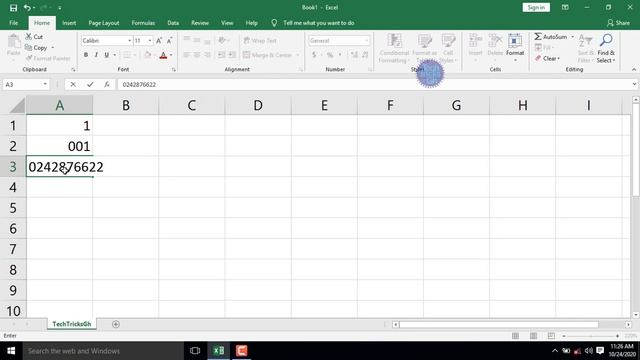
Task: Open the font size 11 dropdown
Action: (150, 40)
